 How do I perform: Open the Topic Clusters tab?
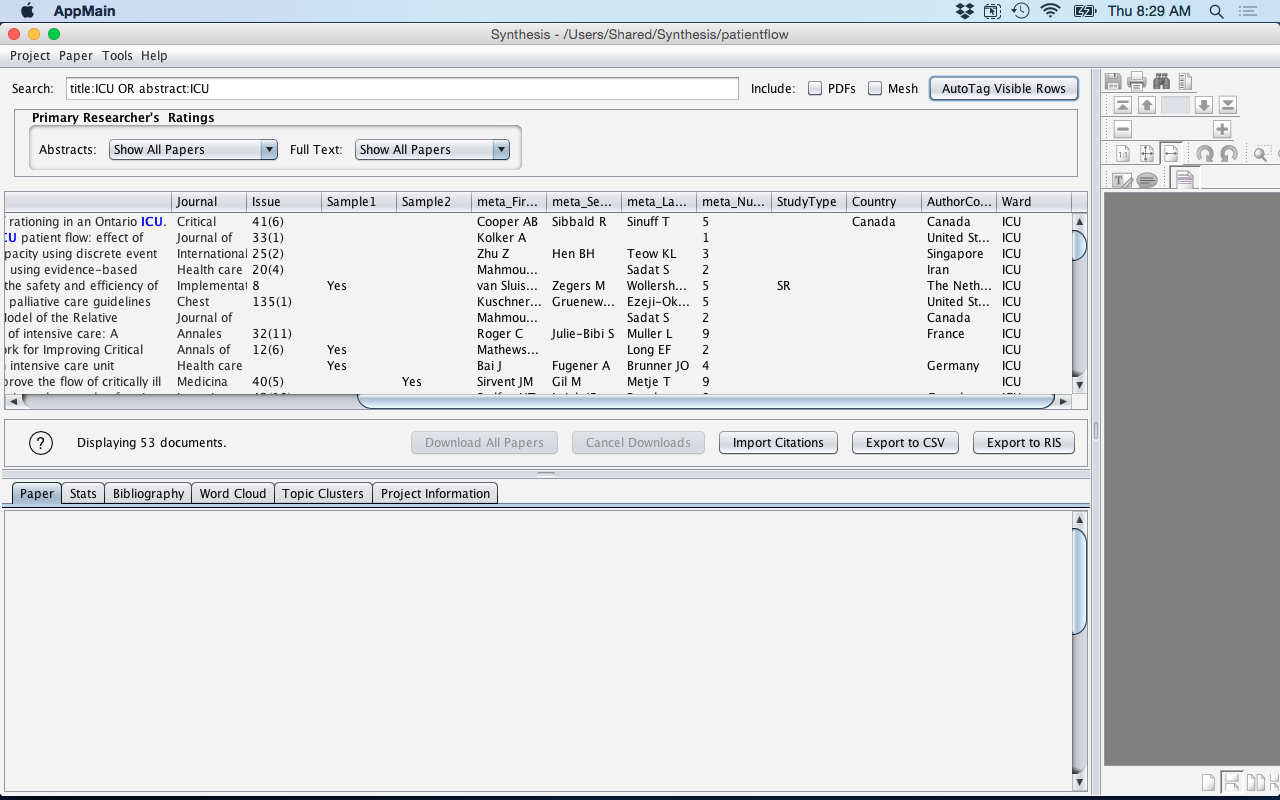tap(322, 493)
